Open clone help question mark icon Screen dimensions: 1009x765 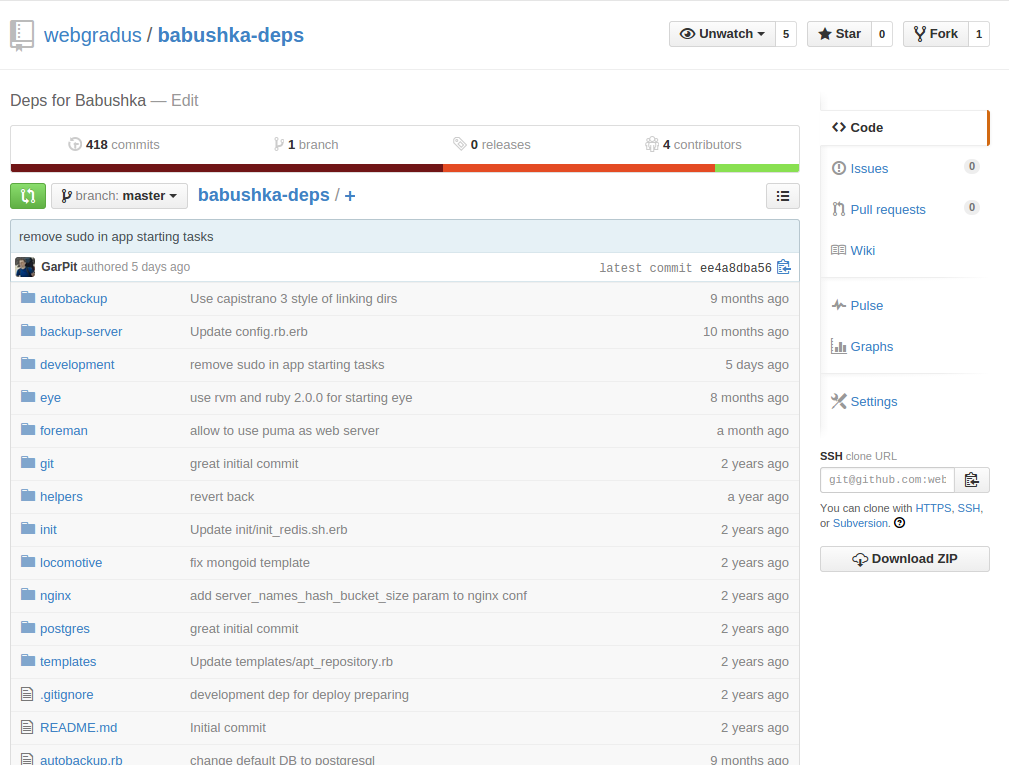pos(900,523)
